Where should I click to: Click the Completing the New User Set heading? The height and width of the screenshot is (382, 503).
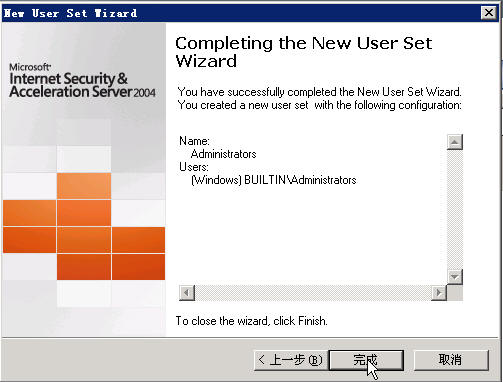coord(304,52)
